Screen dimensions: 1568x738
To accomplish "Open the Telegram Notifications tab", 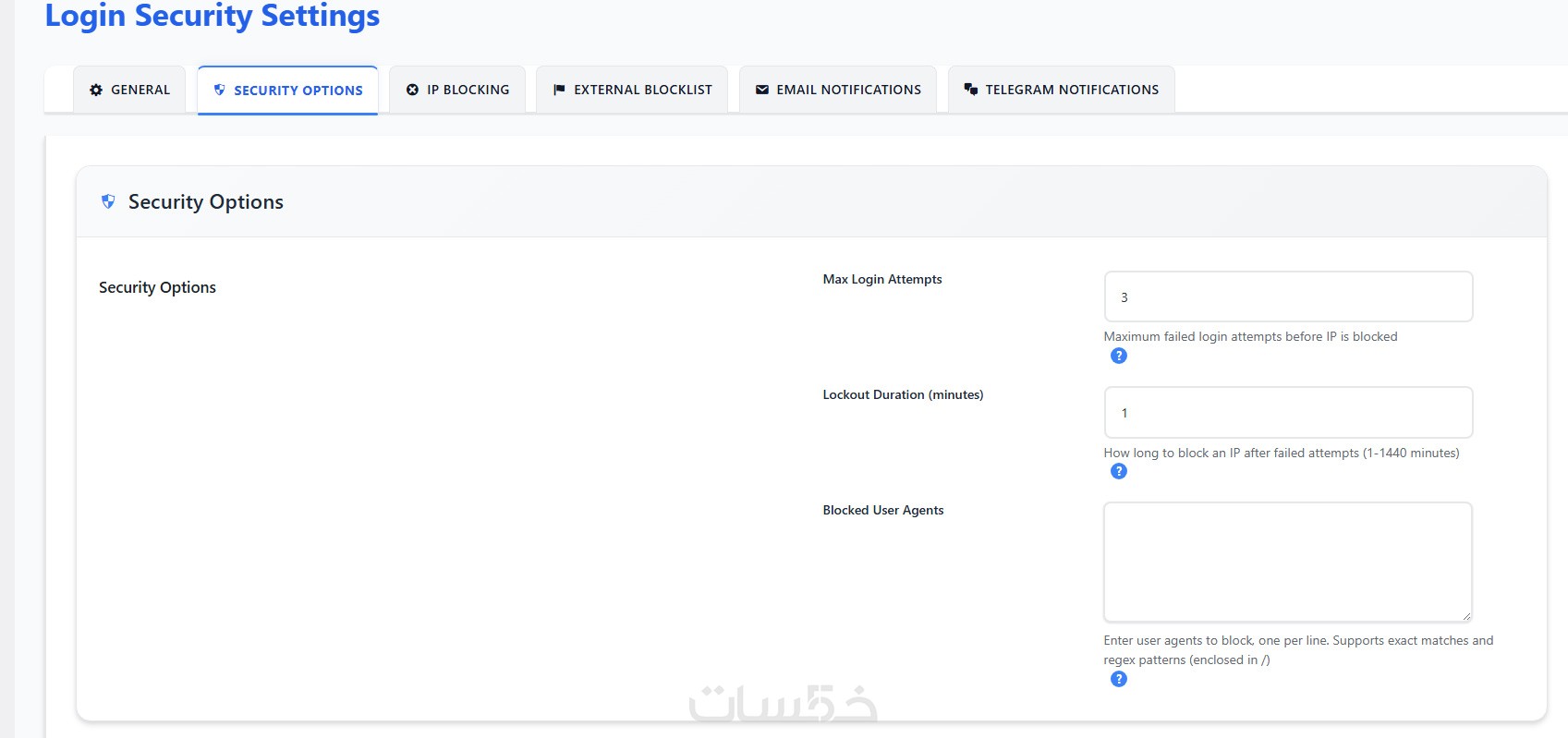I will click(x=1062, y=90).
